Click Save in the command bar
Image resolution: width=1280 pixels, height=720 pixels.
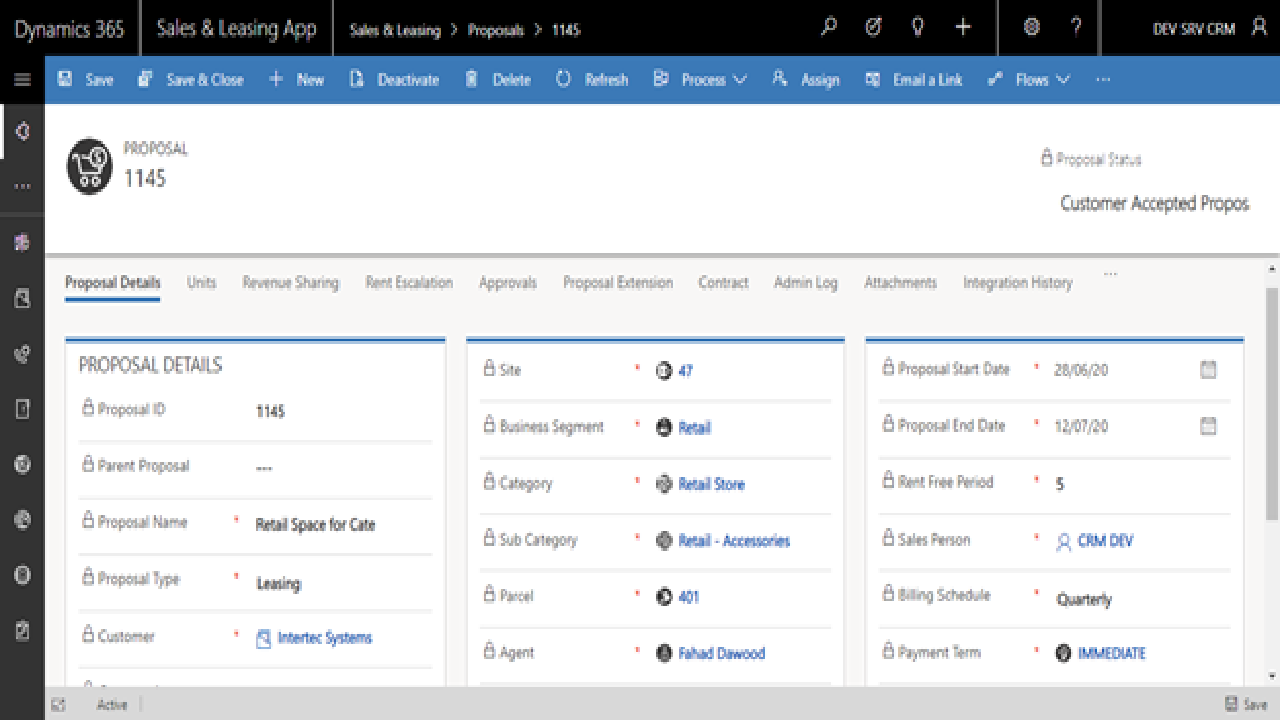coord(85,80)
